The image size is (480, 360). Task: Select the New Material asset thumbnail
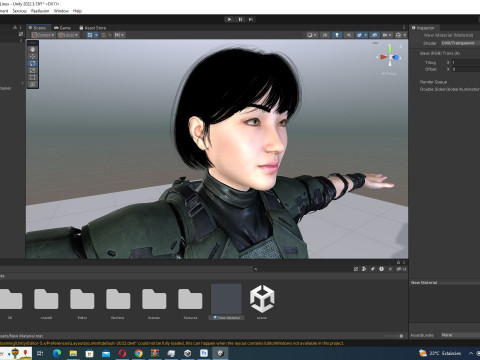click(x=226, y=299)
